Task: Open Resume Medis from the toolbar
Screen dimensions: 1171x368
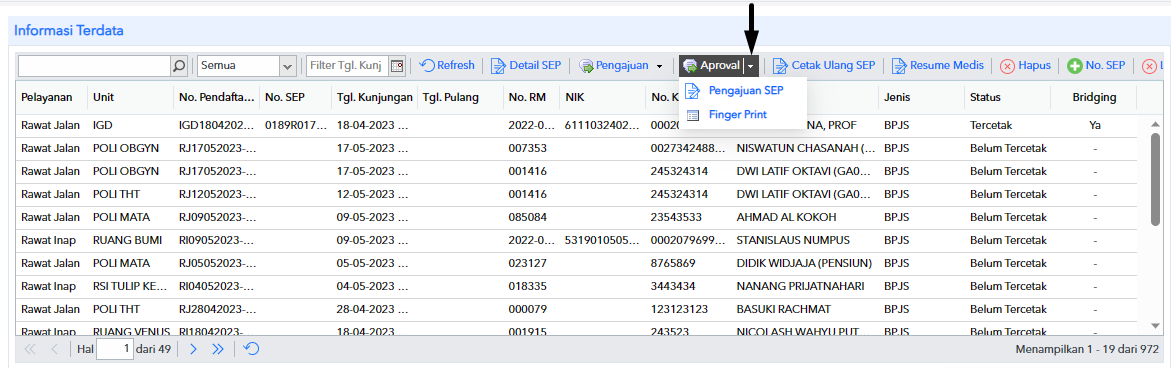Action: (938, 66)
